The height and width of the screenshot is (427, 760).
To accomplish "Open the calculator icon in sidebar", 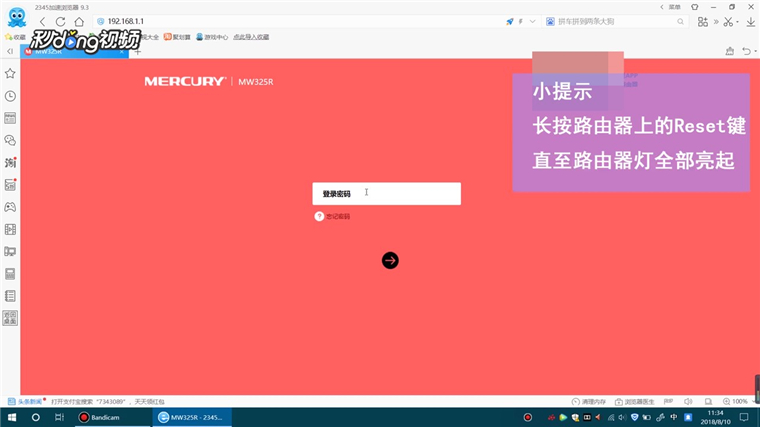I will pos(10,274).
